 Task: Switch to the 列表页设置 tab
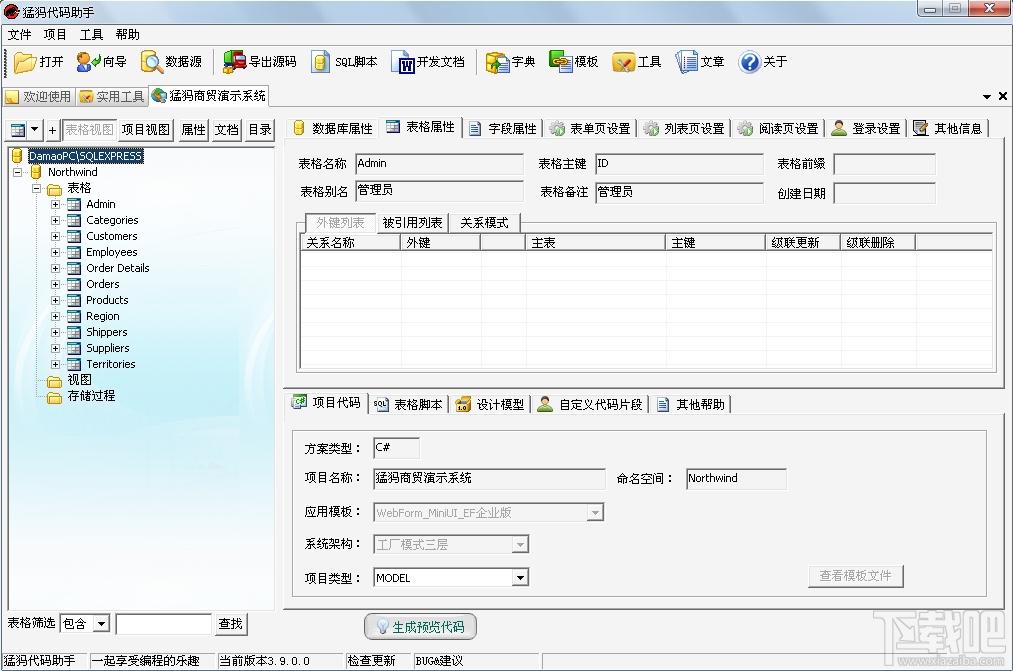[x=685, y=129]
